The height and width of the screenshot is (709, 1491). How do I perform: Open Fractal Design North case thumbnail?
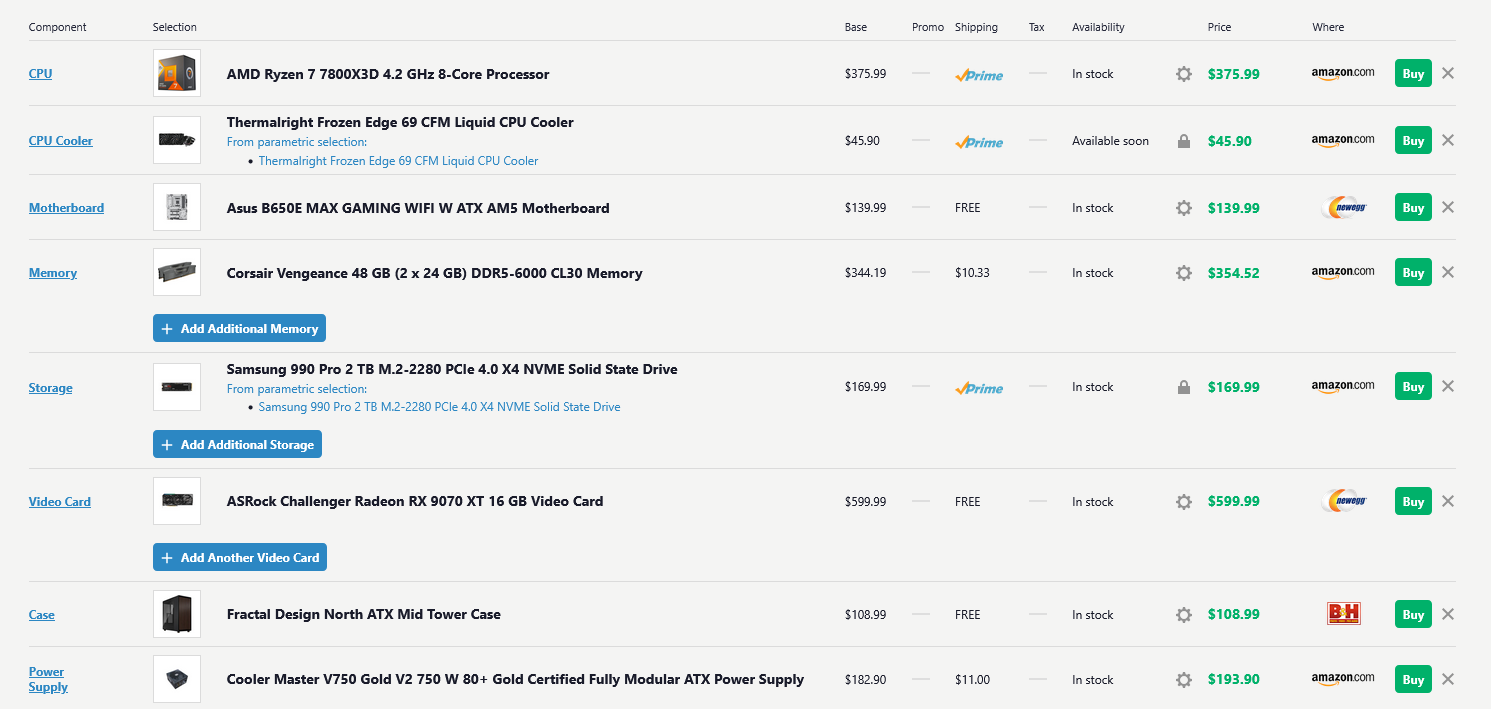177,614
